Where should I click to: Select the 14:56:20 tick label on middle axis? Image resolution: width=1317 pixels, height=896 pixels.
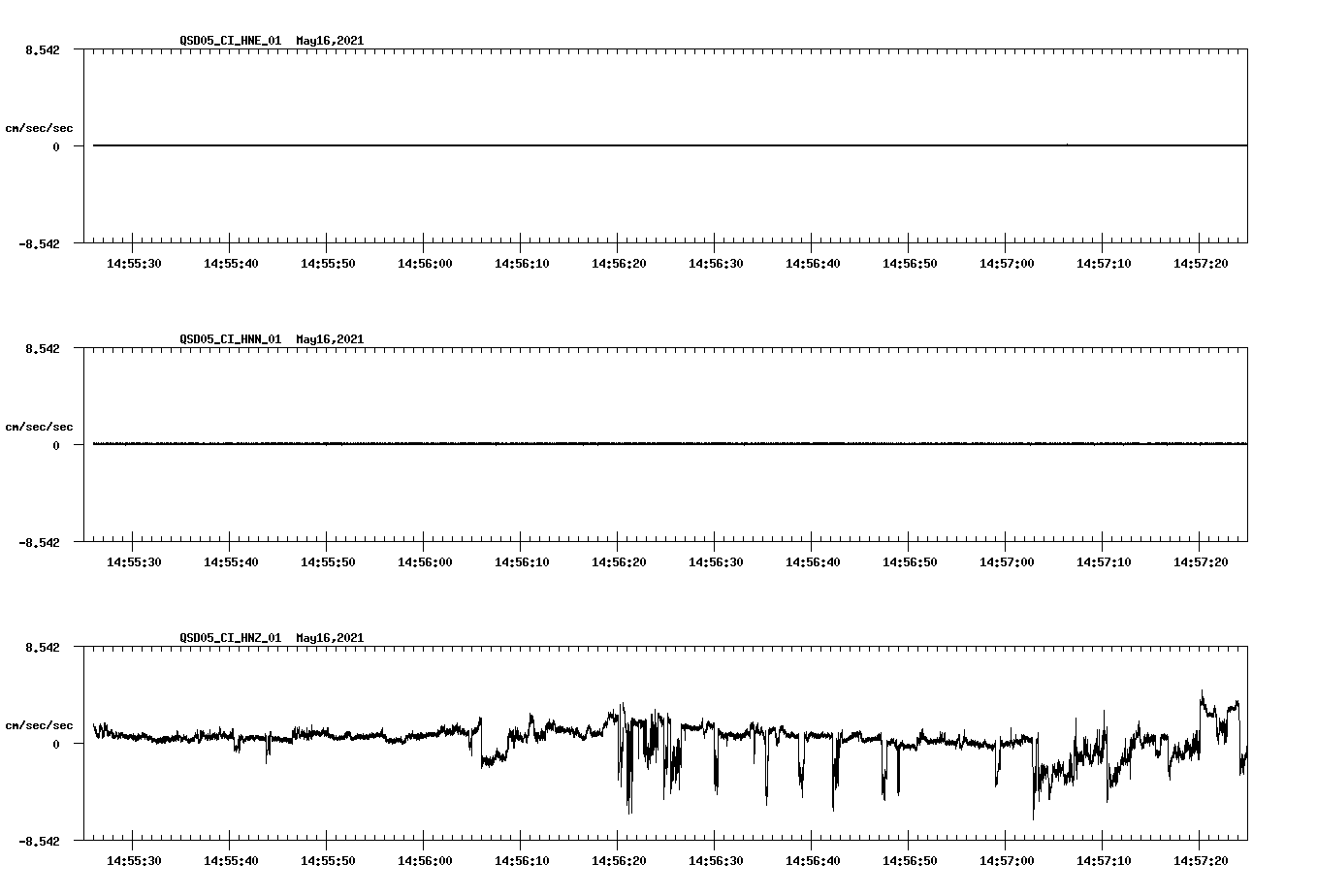[618, 560]
